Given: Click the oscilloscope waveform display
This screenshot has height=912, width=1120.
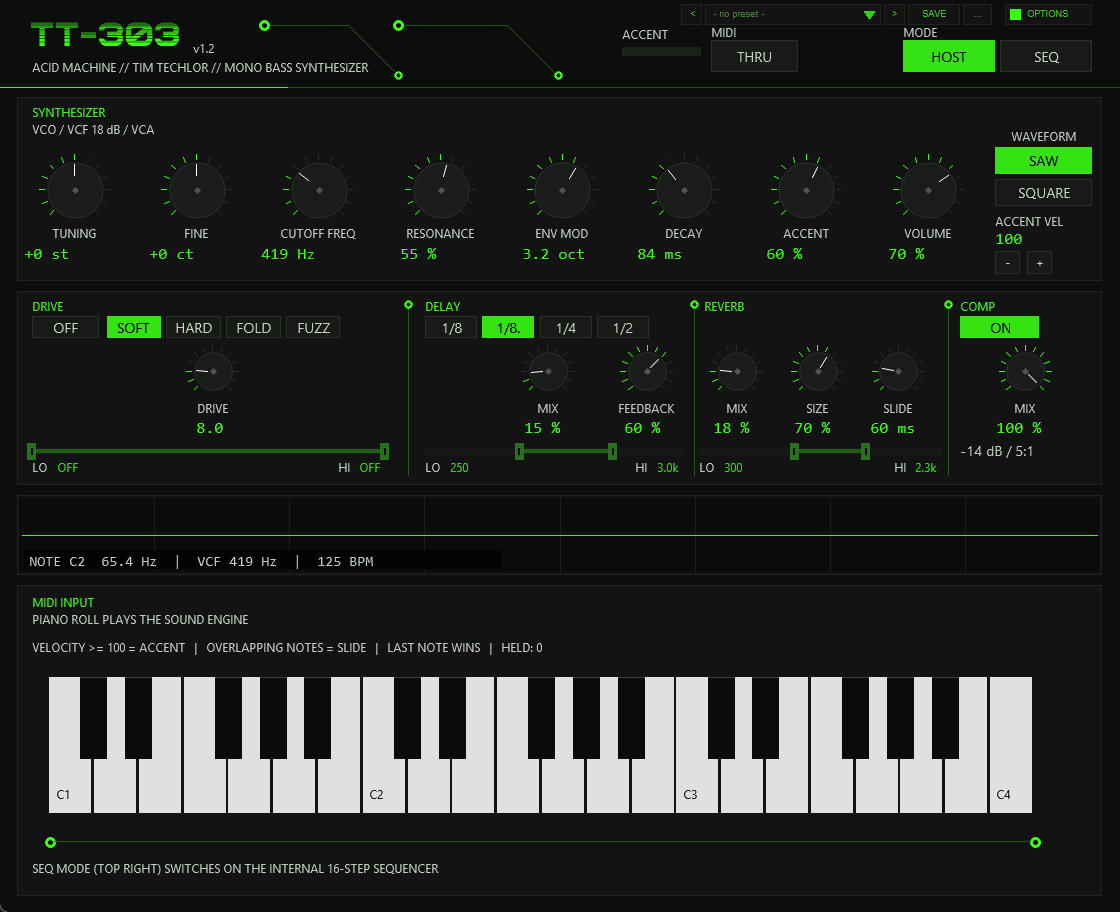Looking at the screenshot, I should click(x=559, y=535).
